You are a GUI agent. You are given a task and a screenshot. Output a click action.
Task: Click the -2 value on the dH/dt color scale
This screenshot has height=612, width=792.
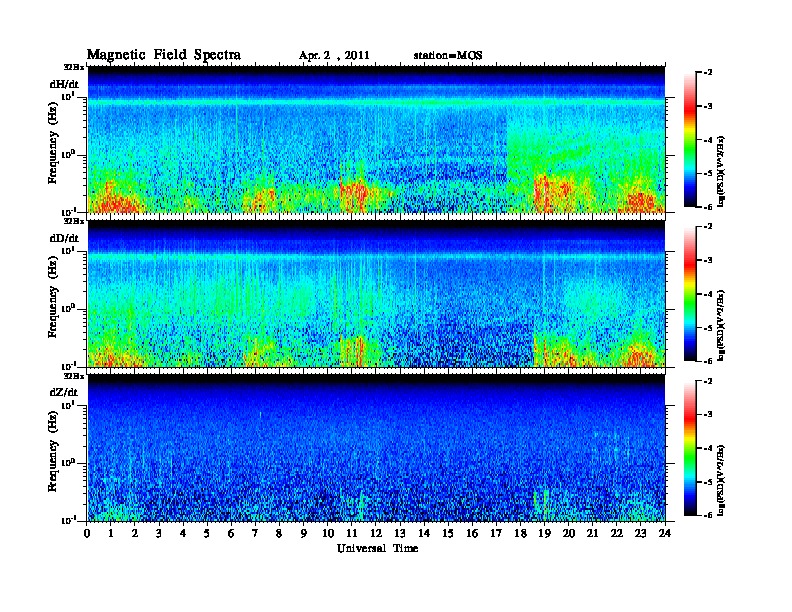click(x=708, y=73)
